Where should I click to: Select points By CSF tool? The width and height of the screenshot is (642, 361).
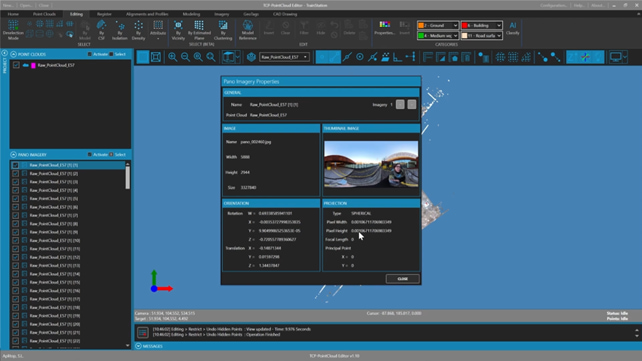(101, 30)
